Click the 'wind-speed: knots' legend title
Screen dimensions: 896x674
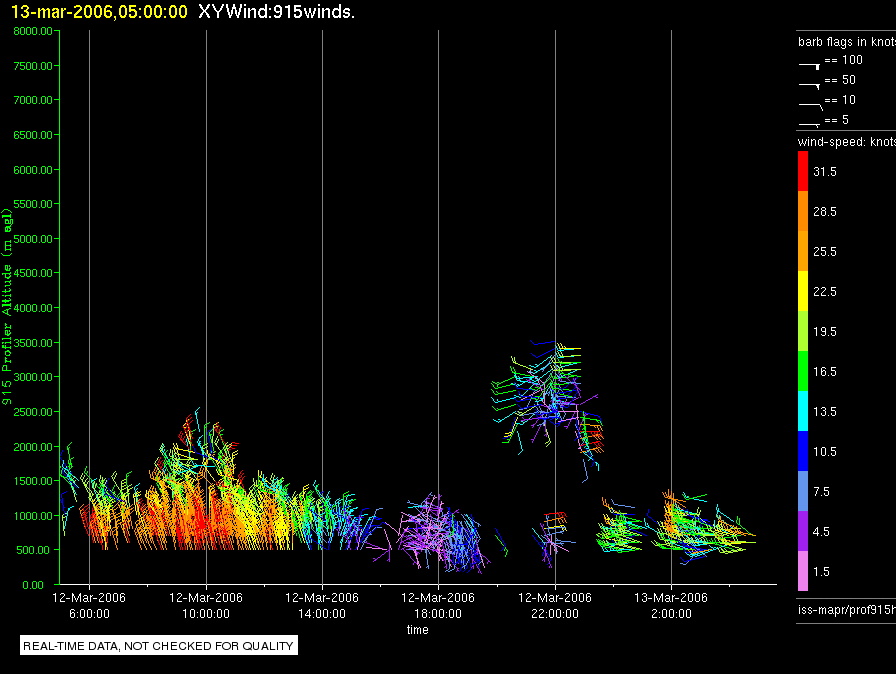click(x=846, y=142)
